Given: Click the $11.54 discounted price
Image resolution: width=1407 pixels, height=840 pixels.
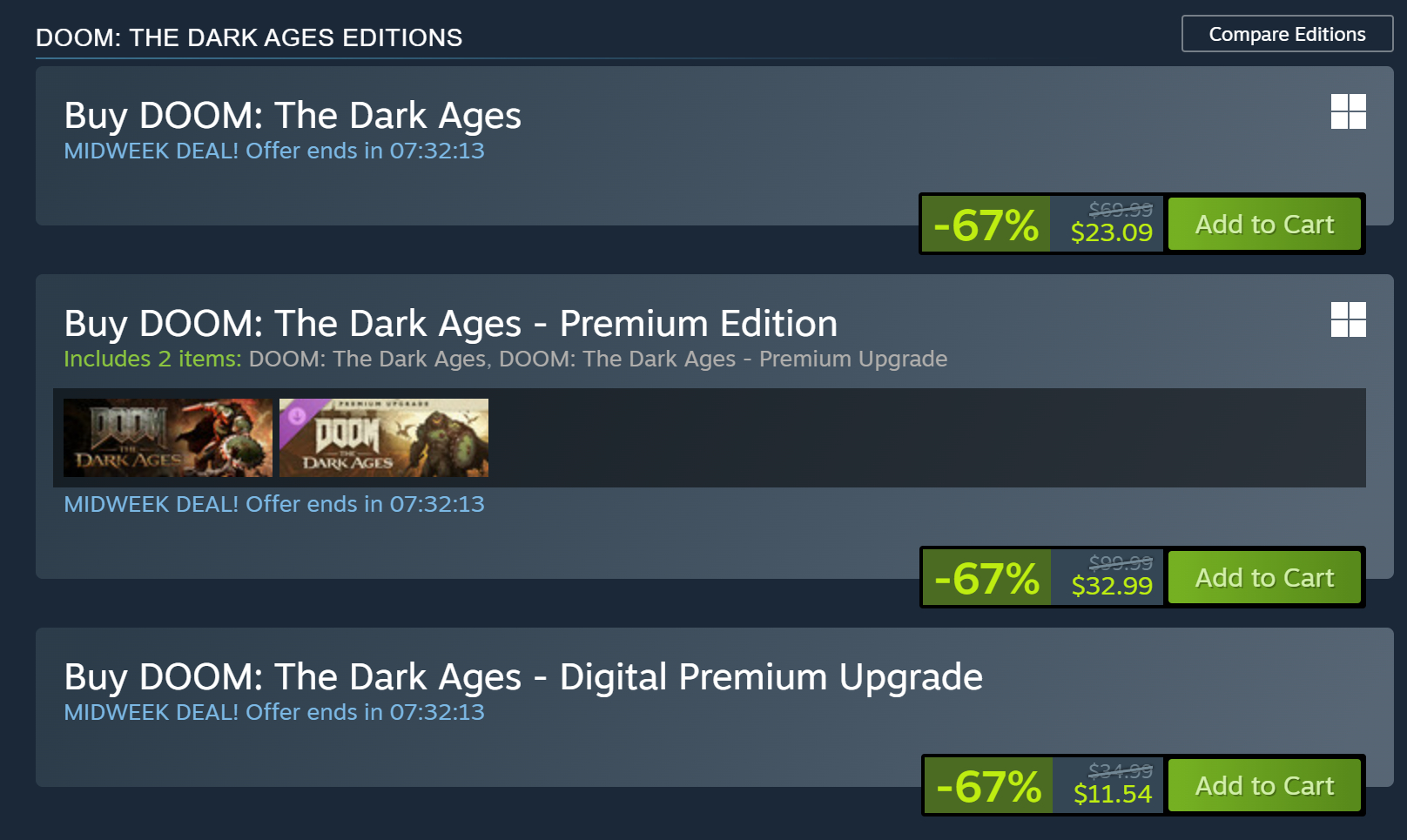Looking at the screenshot, I should click(1113, 794).
